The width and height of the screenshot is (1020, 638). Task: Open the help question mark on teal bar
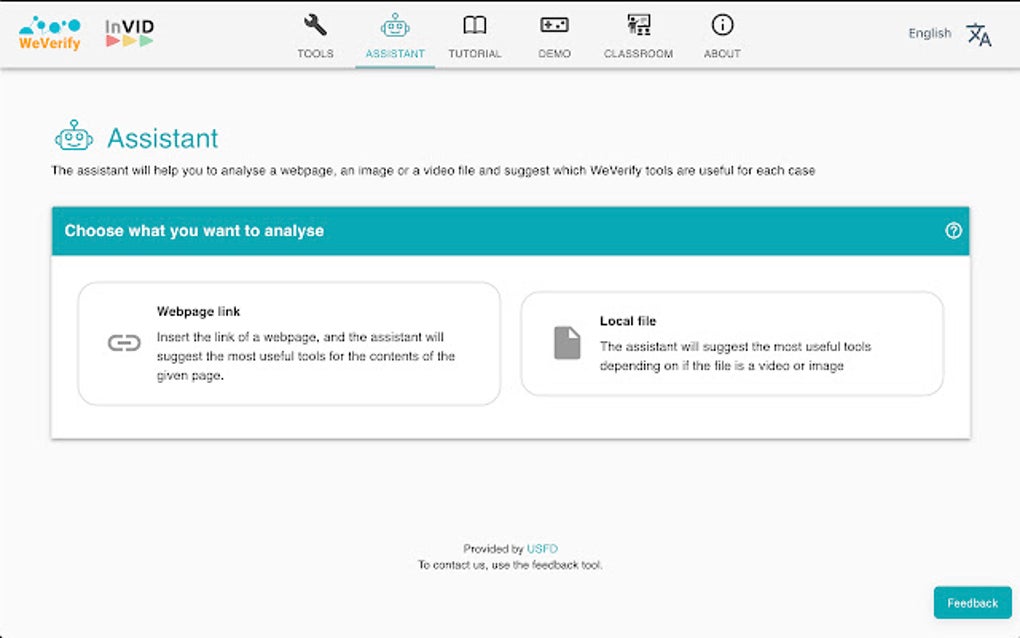pos(953,230)
